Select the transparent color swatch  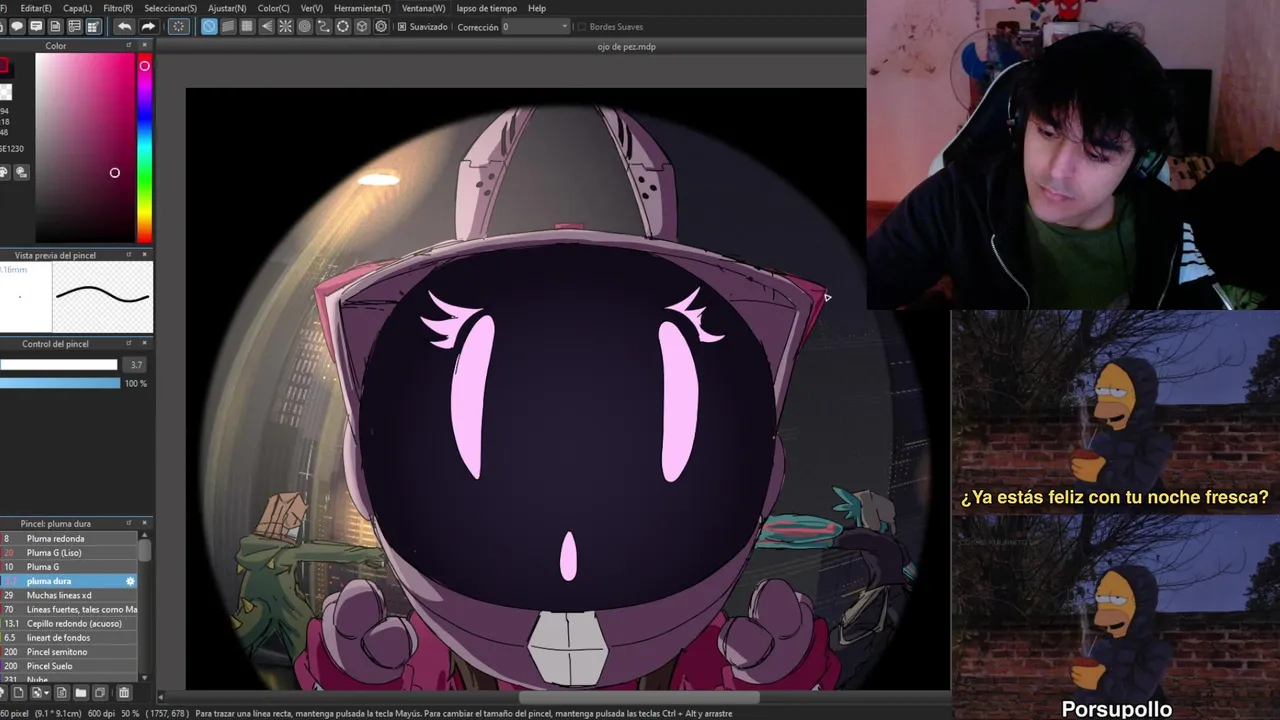click(5, 92)
